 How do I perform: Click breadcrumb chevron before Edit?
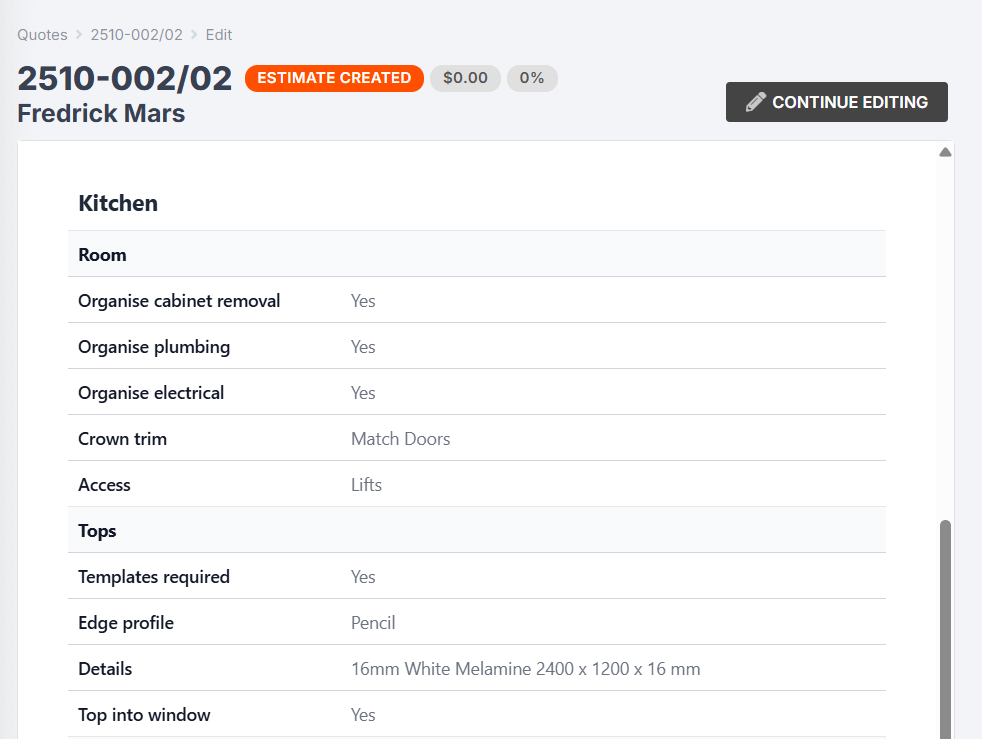(194, 34)
